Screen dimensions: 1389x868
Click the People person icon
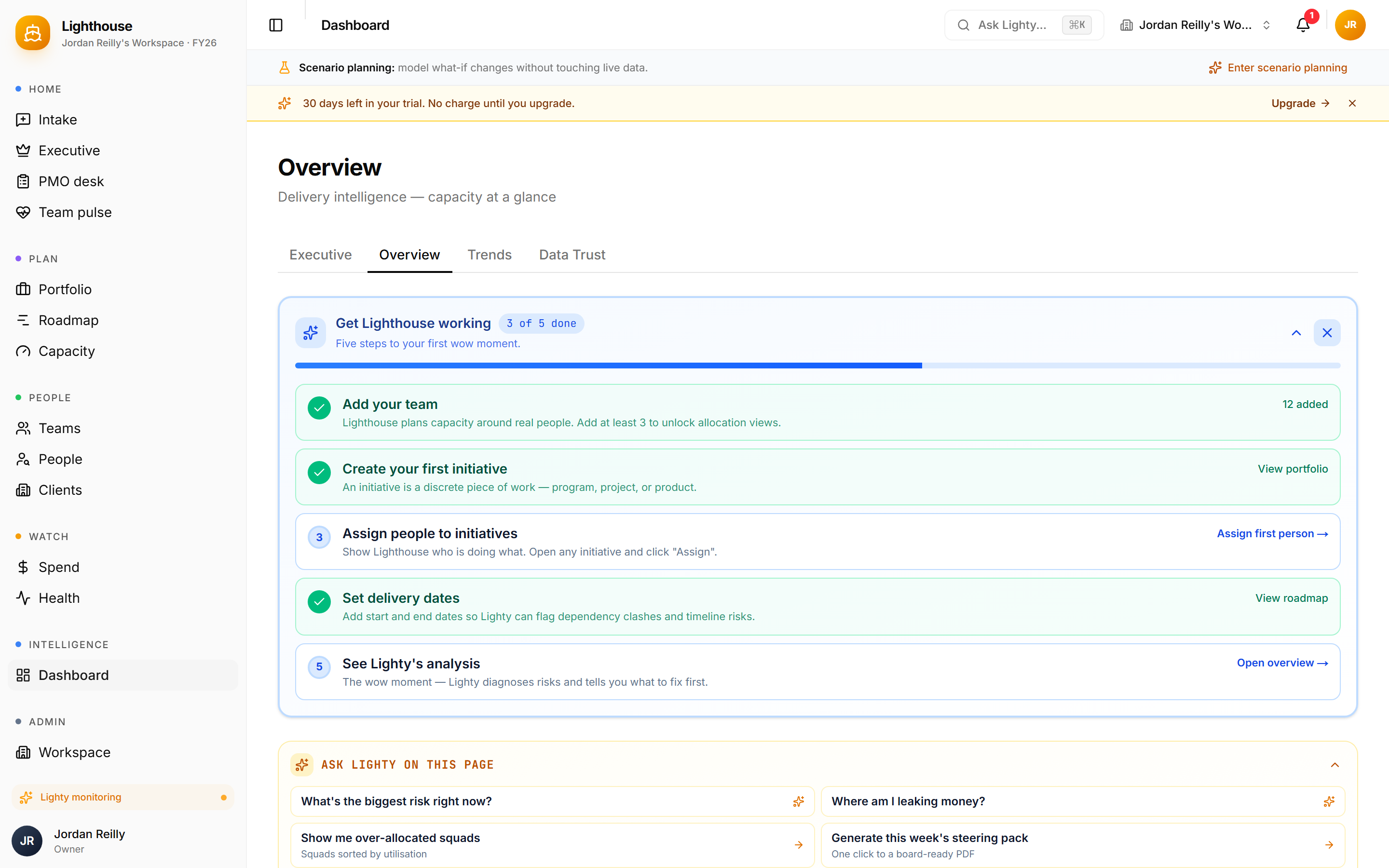(x=23, y=459)
